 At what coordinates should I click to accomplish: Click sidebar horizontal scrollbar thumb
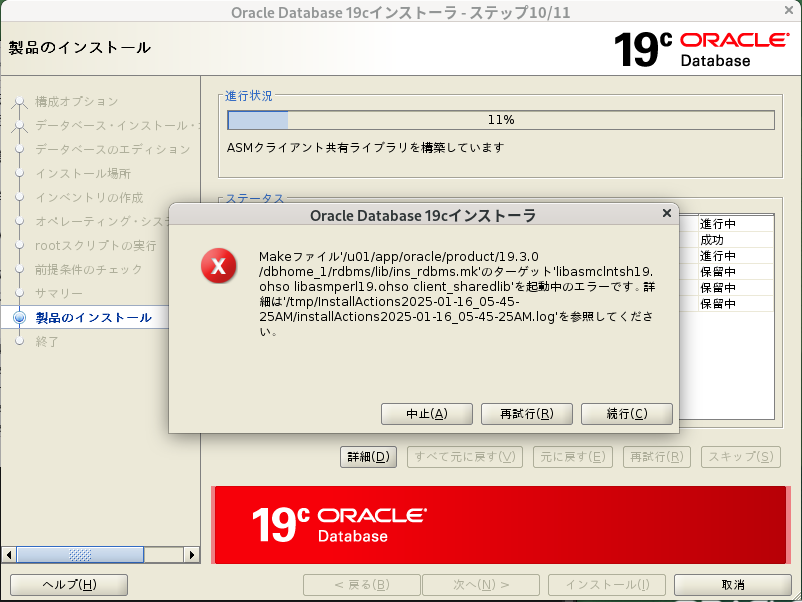point(80,554)
